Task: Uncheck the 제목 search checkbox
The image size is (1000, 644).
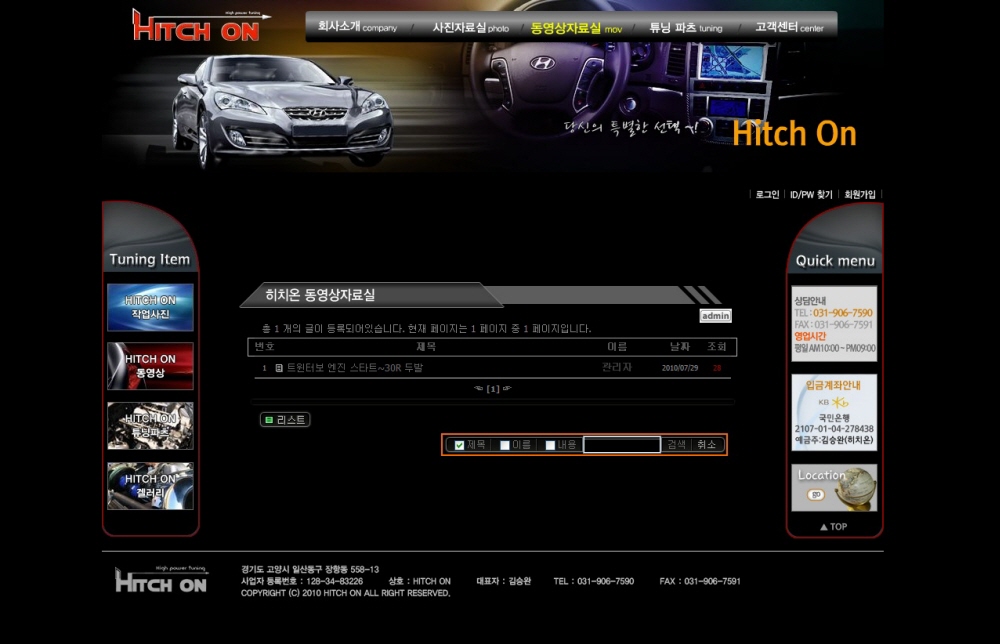Action: tap(459, 445)
